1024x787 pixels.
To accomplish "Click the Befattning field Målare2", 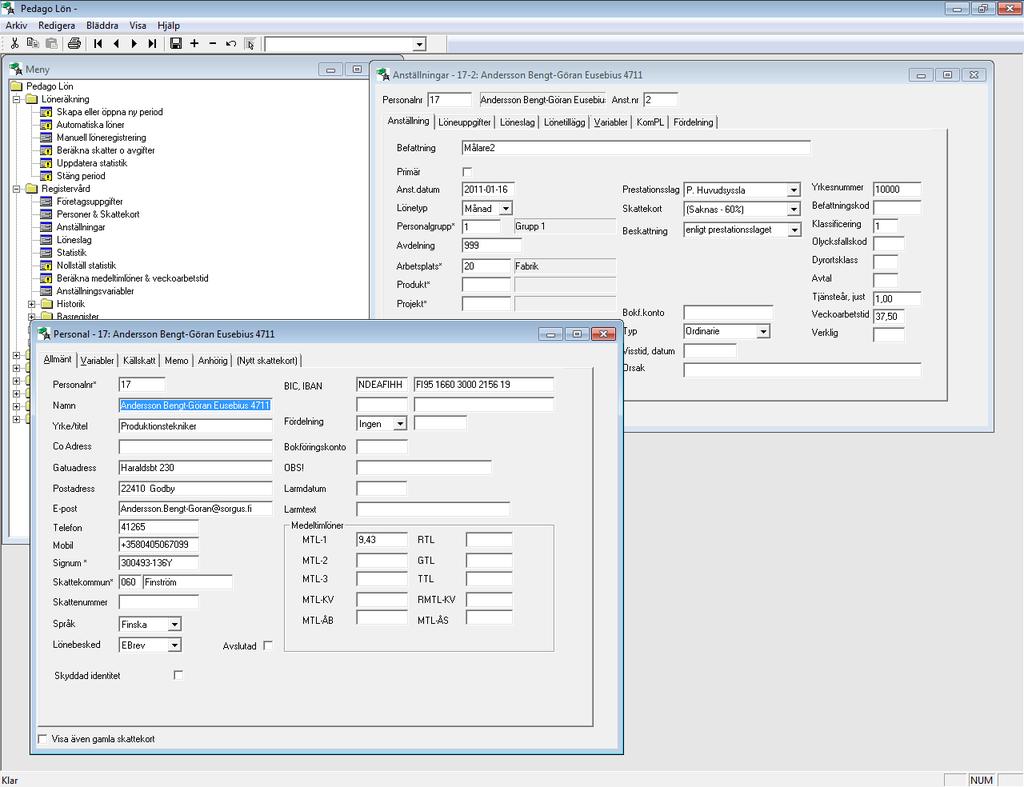I will (635, 148).
